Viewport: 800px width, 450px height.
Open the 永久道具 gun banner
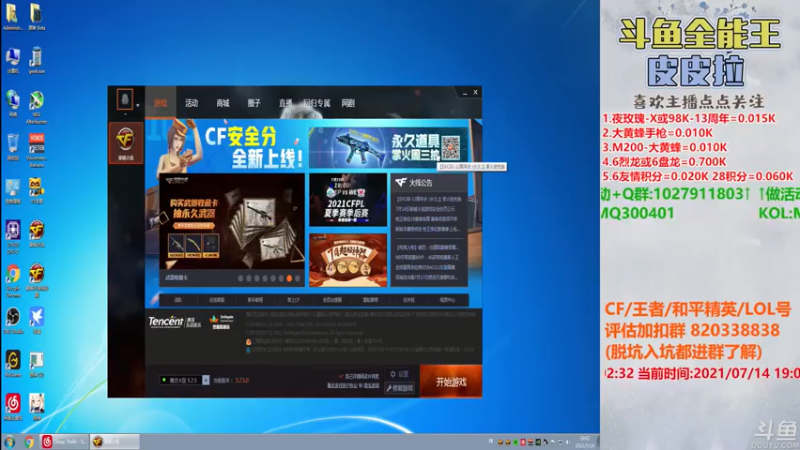click(388, 147)
